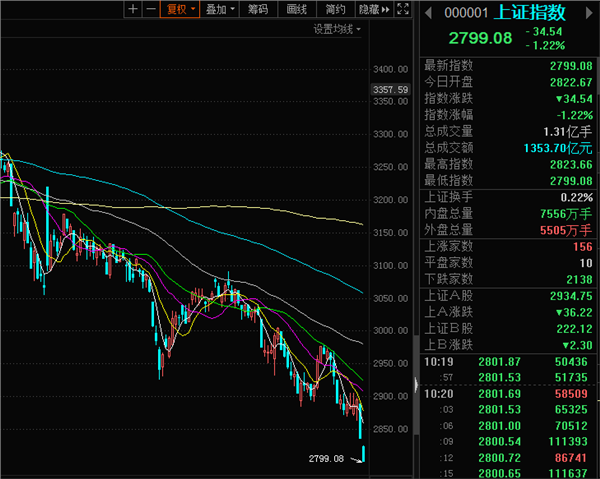Toggle fullscreen chart icon
This screenshot has width=600, height=479.
(403, 9)
